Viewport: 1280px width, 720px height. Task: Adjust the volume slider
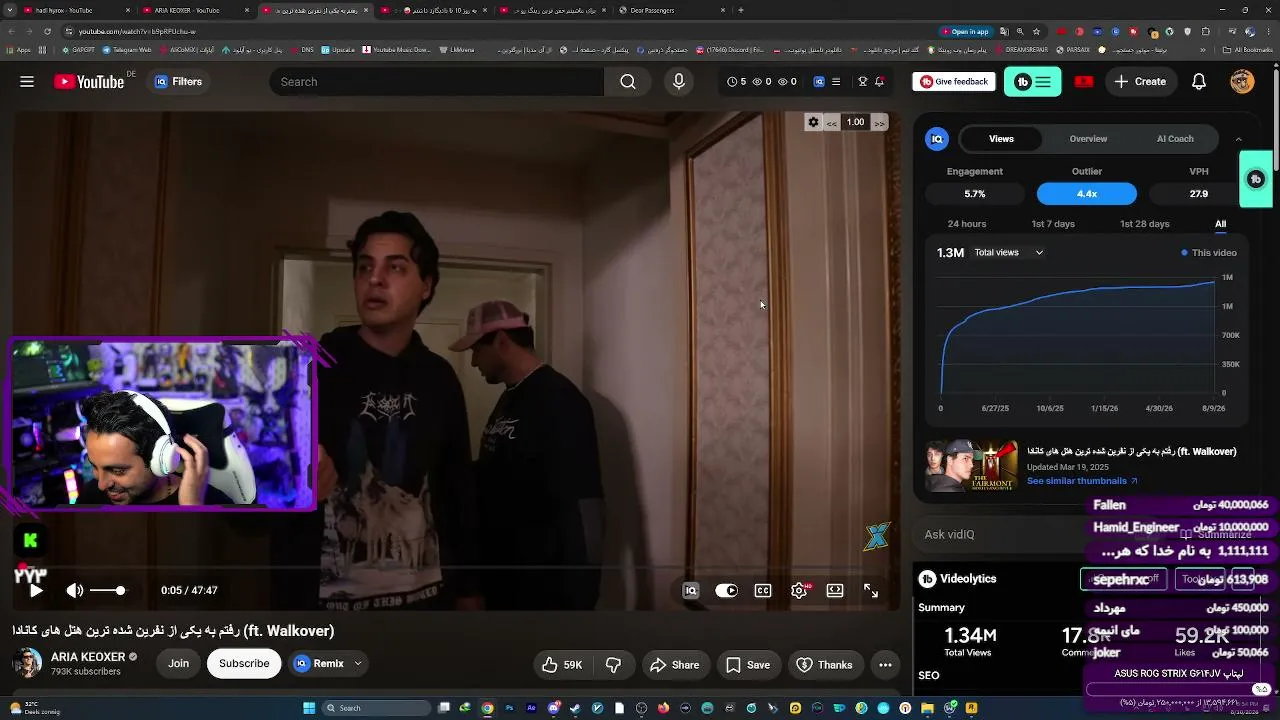point(107,591)
